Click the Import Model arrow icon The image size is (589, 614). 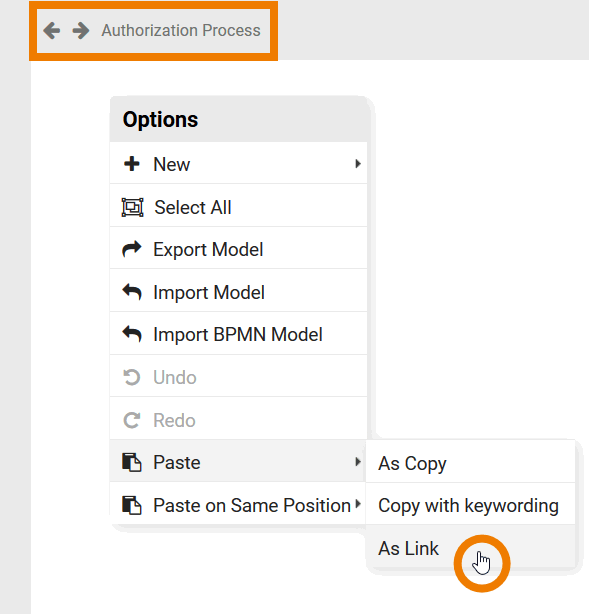coord(132,292)
